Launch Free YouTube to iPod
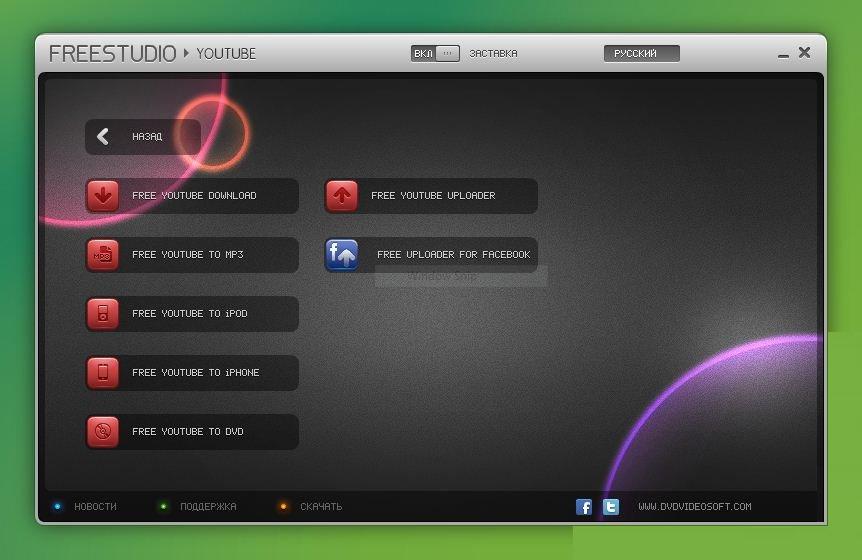 (x=192, y=314)
